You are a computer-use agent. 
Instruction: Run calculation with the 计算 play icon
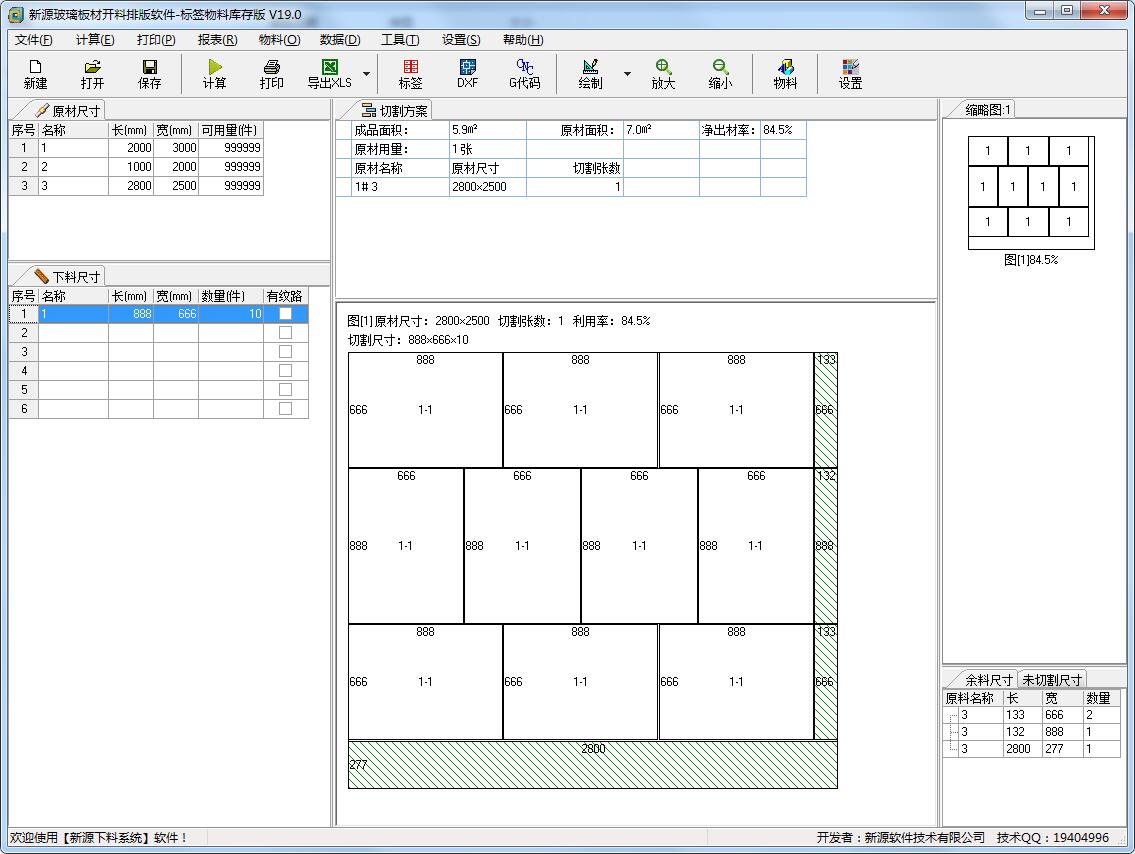coord(215,74)
